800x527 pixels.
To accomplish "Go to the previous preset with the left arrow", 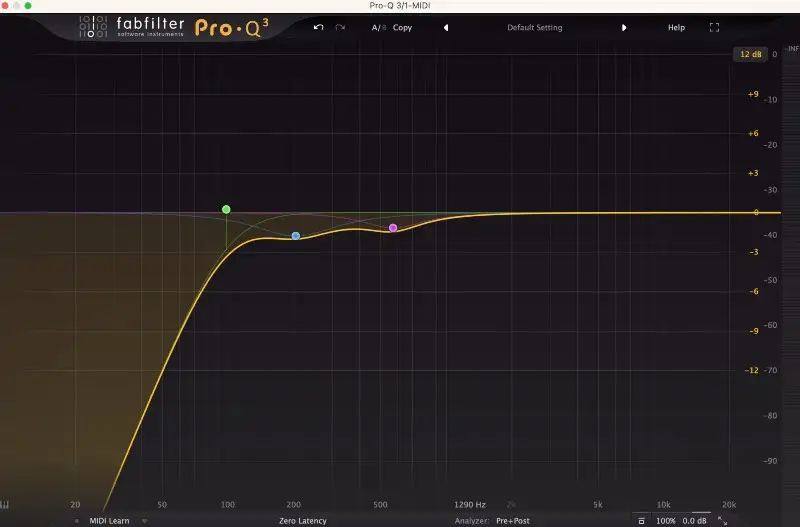I will click(446, 27).
